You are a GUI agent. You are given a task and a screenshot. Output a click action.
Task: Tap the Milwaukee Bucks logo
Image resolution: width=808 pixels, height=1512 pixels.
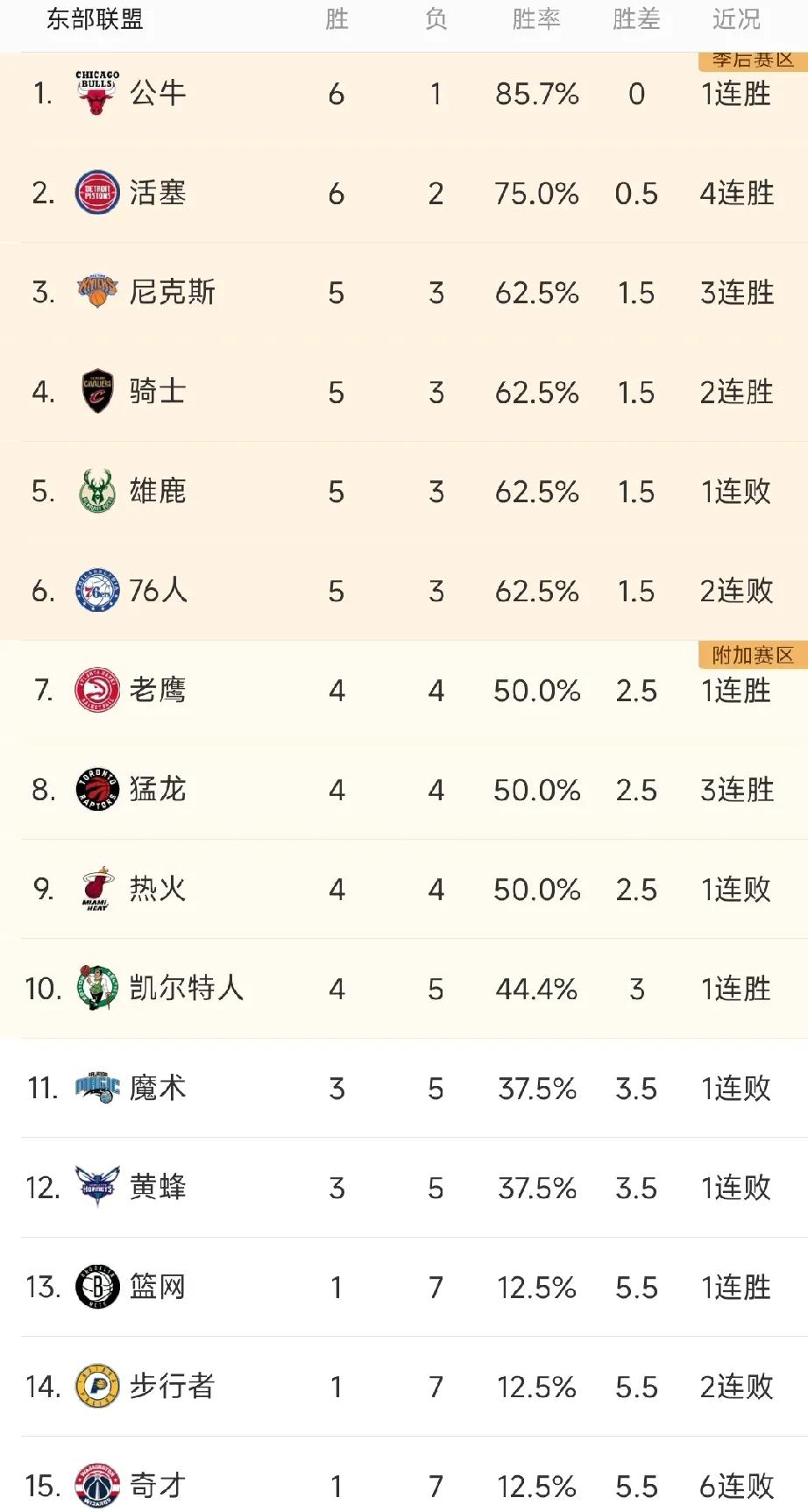coord(97,491)
